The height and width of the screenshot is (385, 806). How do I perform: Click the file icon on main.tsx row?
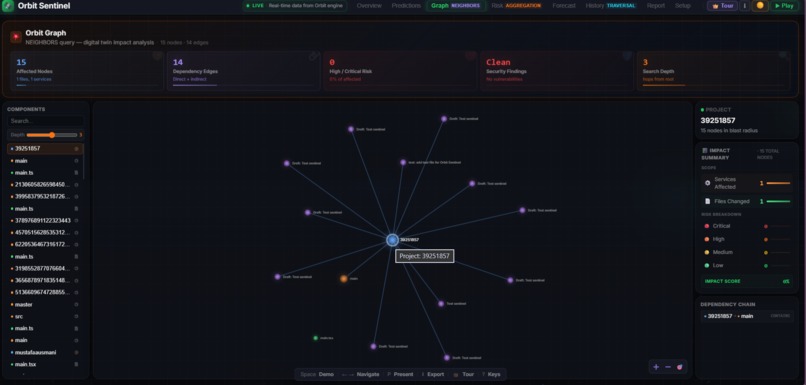[x=76, y=364]
